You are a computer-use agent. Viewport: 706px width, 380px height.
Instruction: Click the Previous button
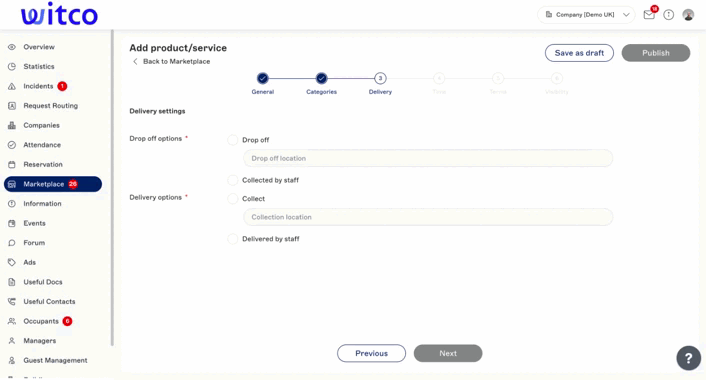click(371, 353)
